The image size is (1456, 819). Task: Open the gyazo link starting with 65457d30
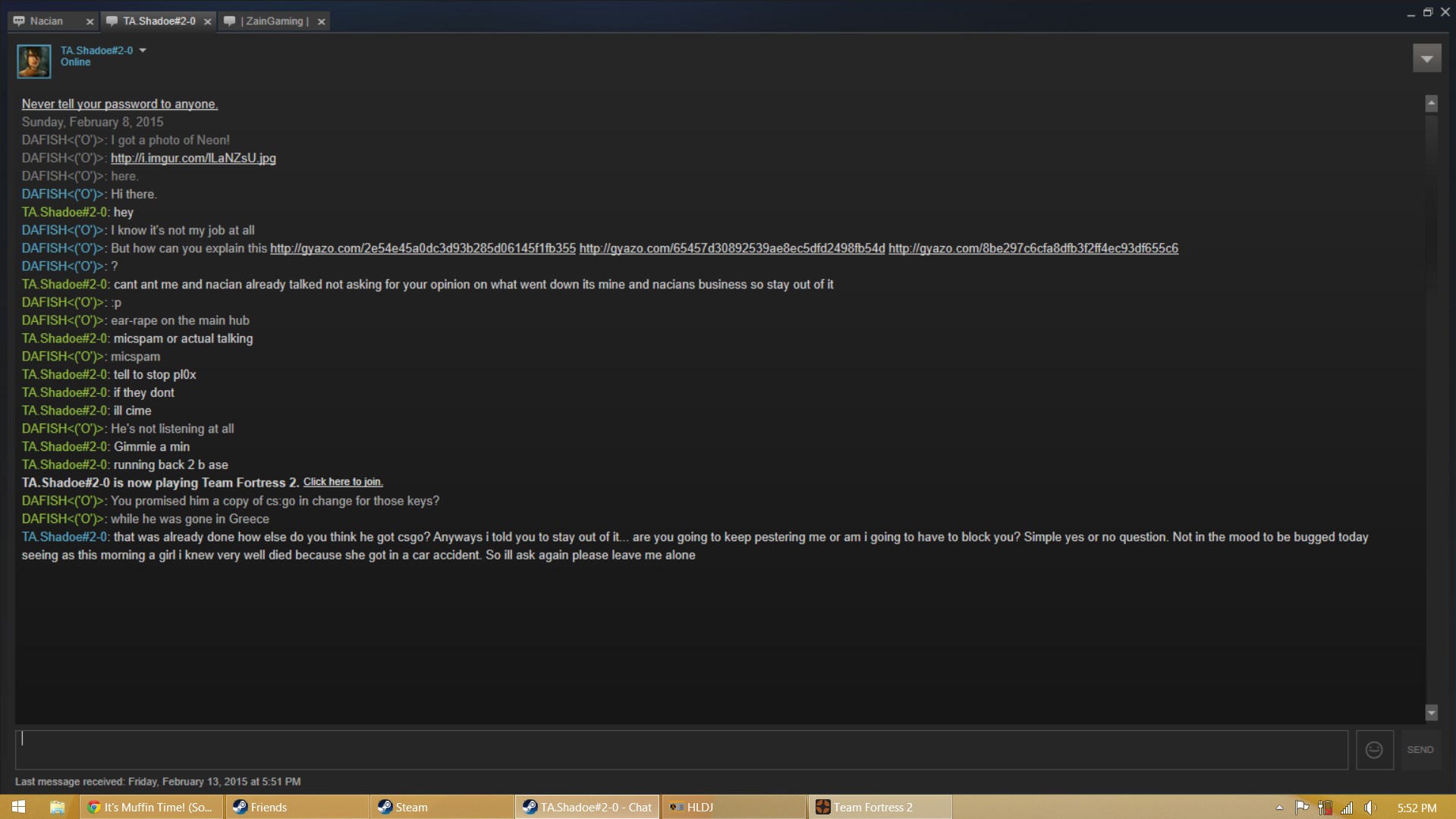[x=732, y=248]
